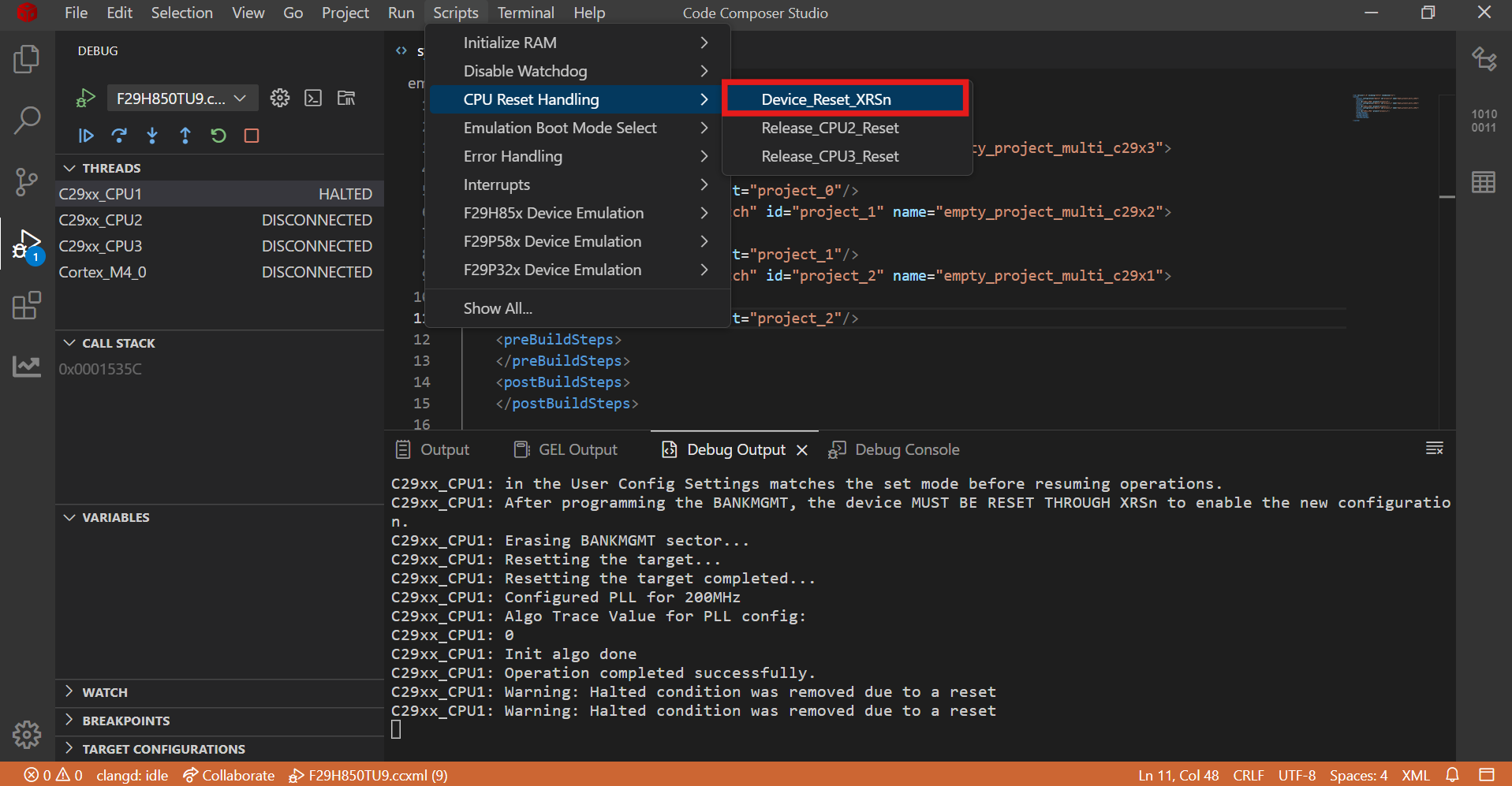This screenshot has width=1512, height=786.
Task: Close the Debug Output tab
Action: 802,449
